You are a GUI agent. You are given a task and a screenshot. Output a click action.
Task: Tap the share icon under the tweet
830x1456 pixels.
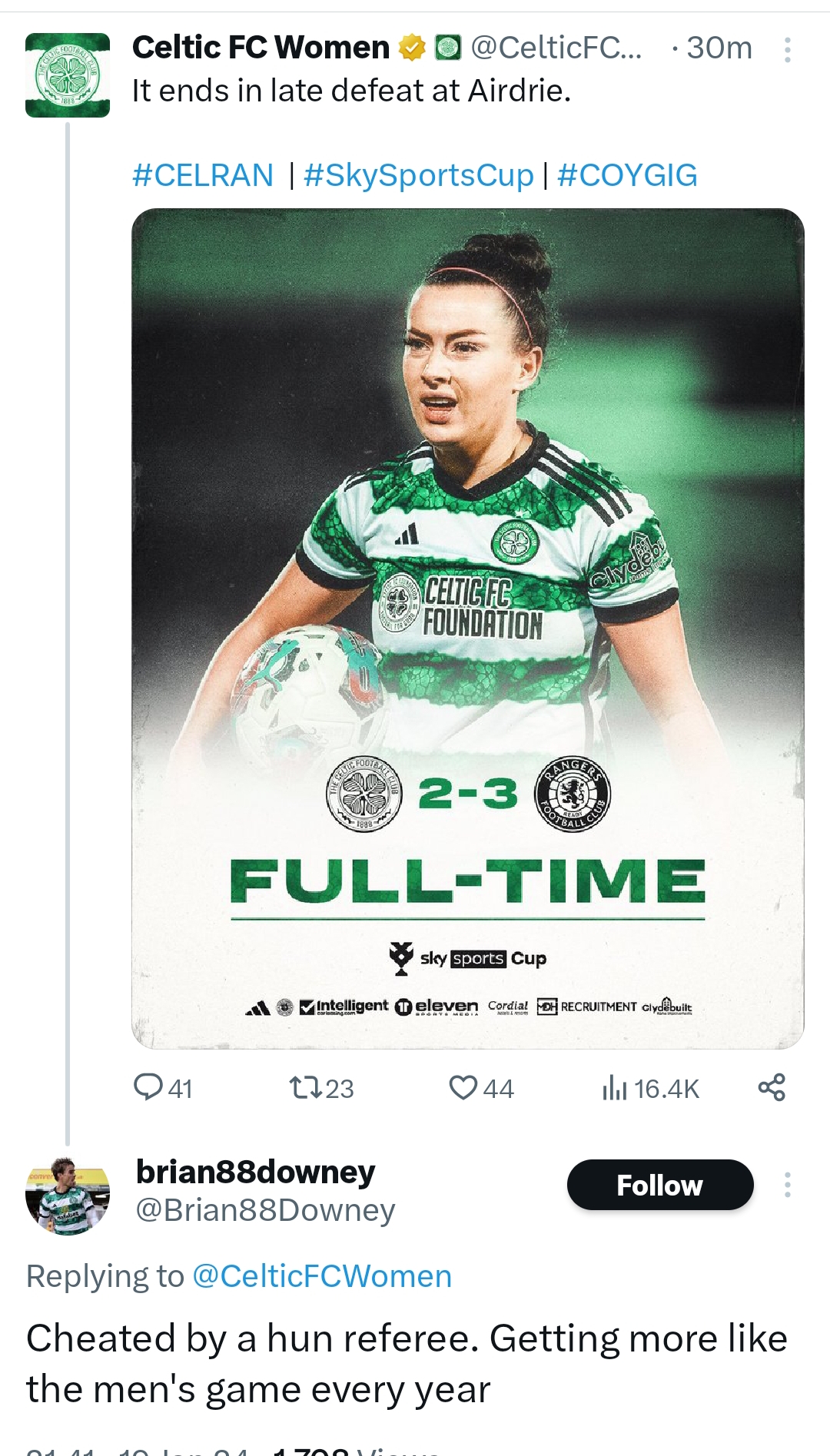coord(772,1087)
